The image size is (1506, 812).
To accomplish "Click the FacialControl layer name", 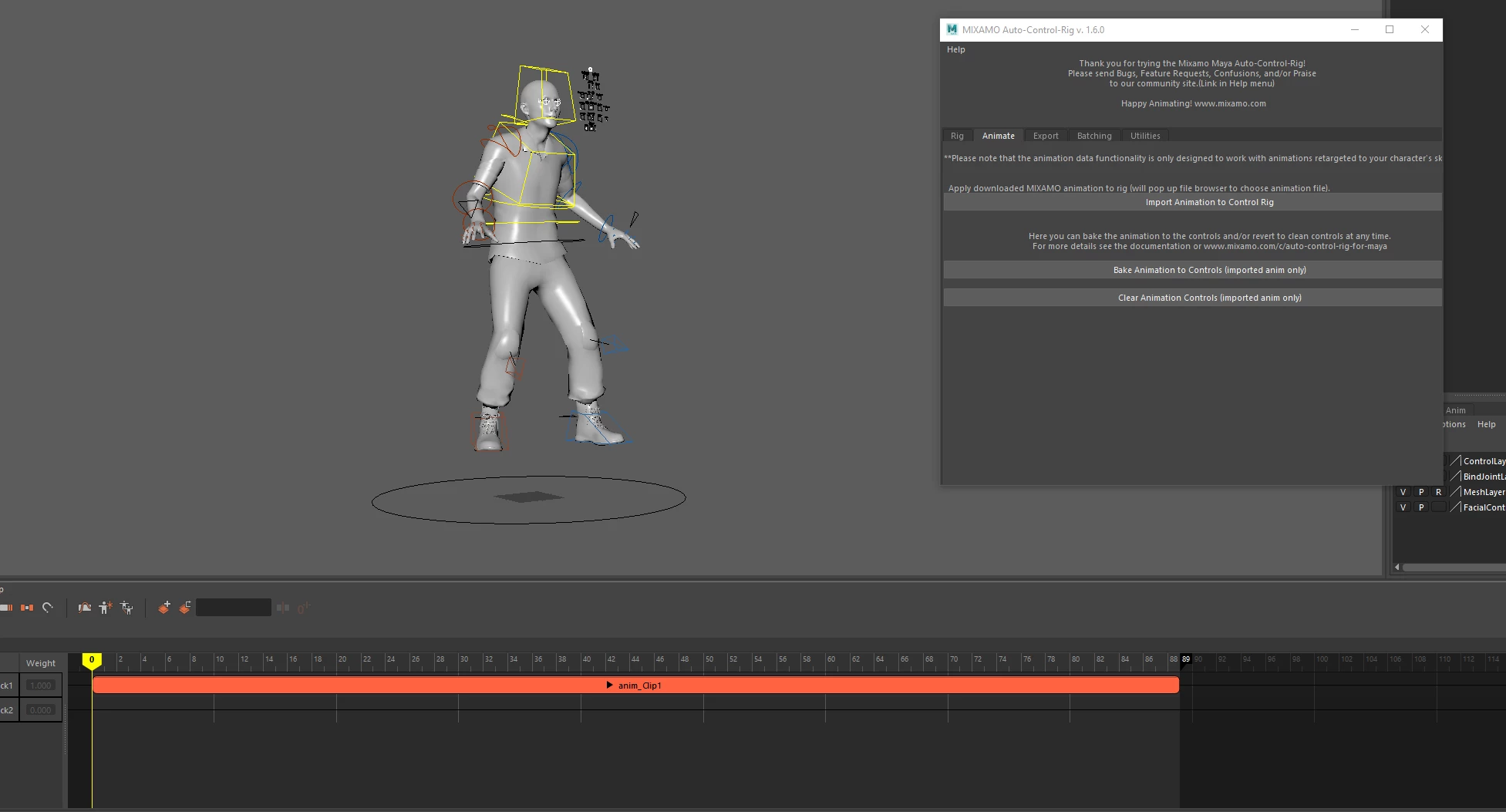I will 1484,507.
